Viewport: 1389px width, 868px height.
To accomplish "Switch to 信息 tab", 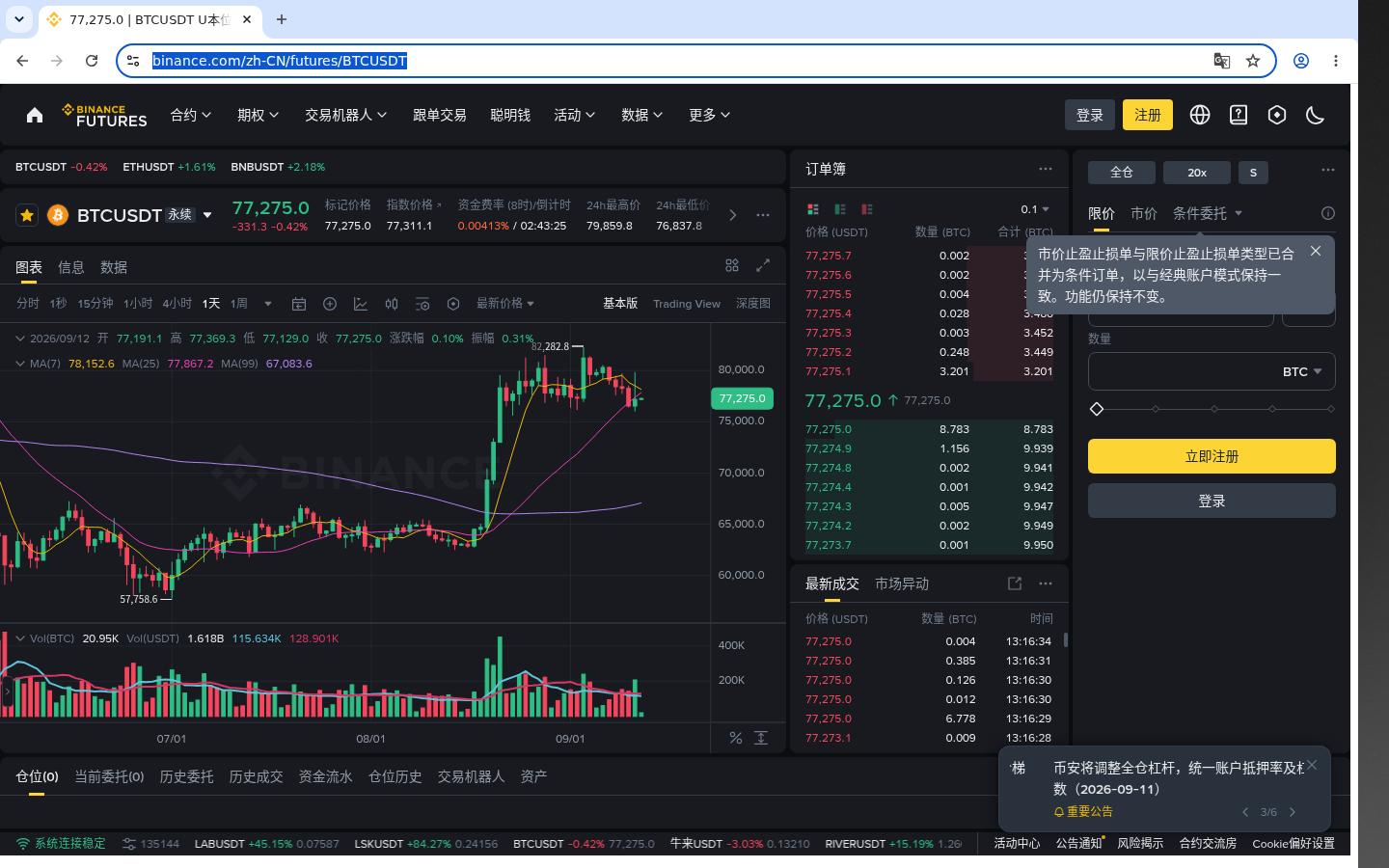I will click(71, 267).
